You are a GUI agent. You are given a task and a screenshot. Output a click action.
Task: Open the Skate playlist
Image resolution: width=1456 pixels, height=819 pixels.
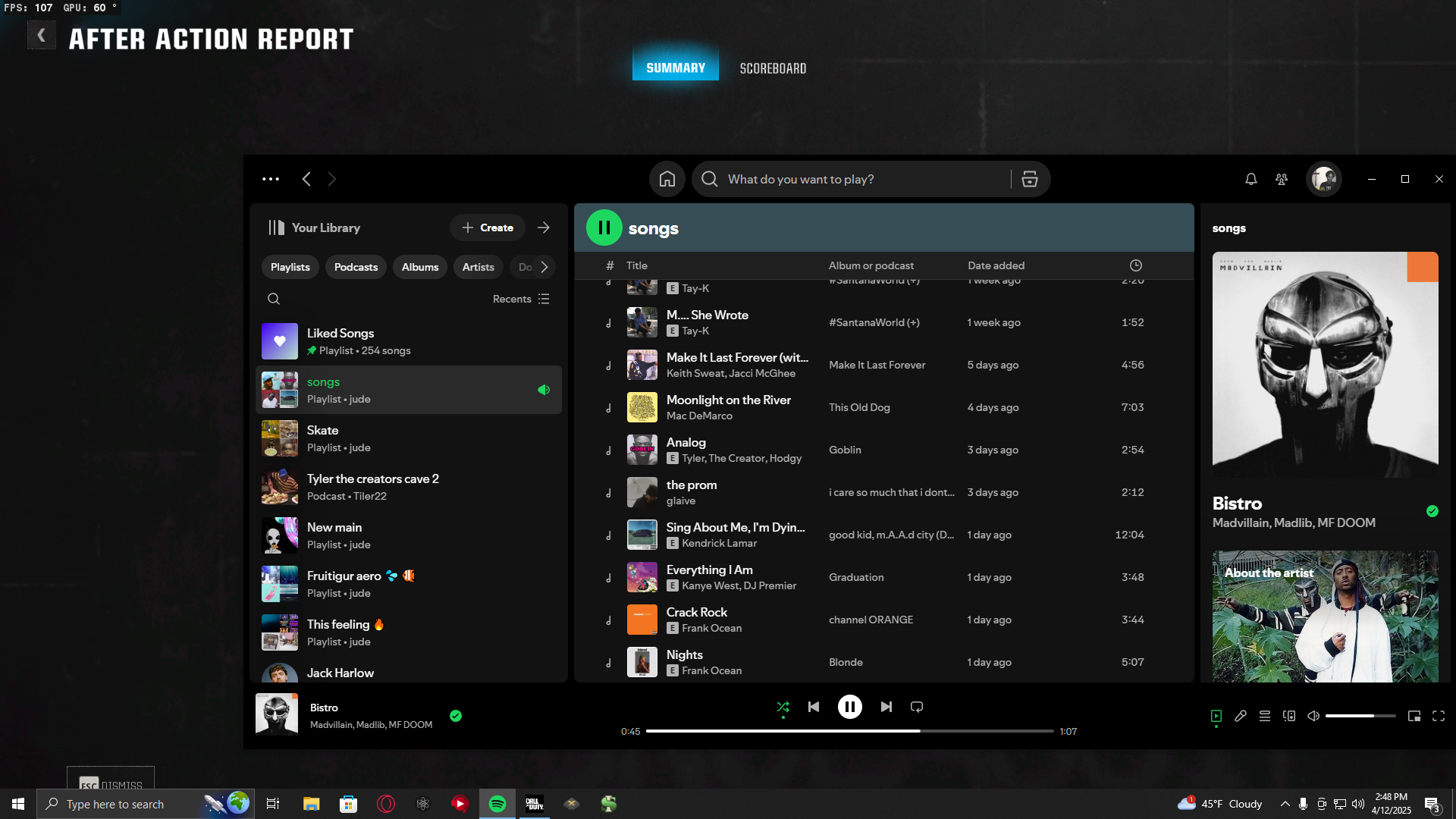[409, 438]
